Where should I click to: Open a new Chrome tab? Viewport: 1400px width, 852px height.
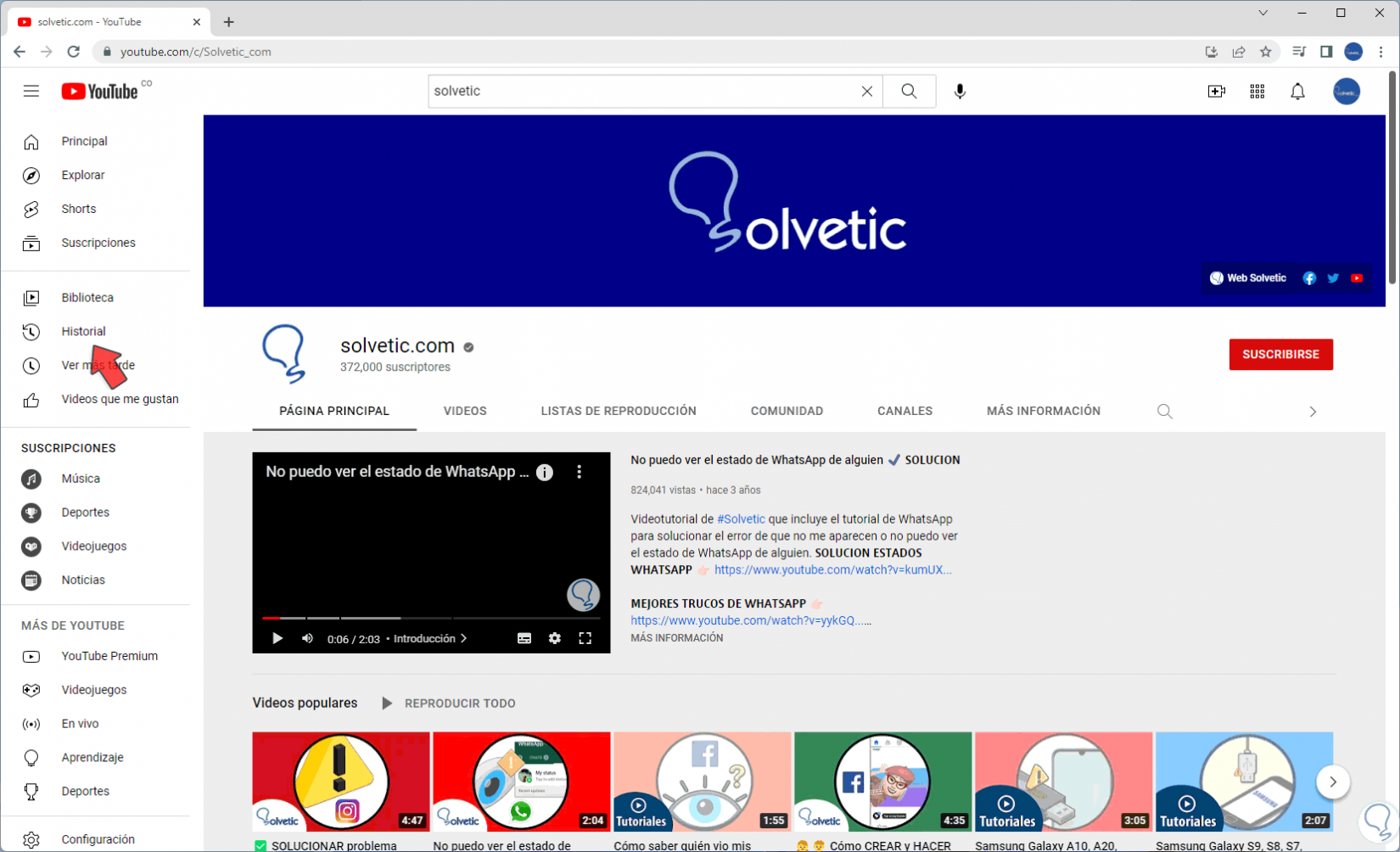tap(229, 22)
